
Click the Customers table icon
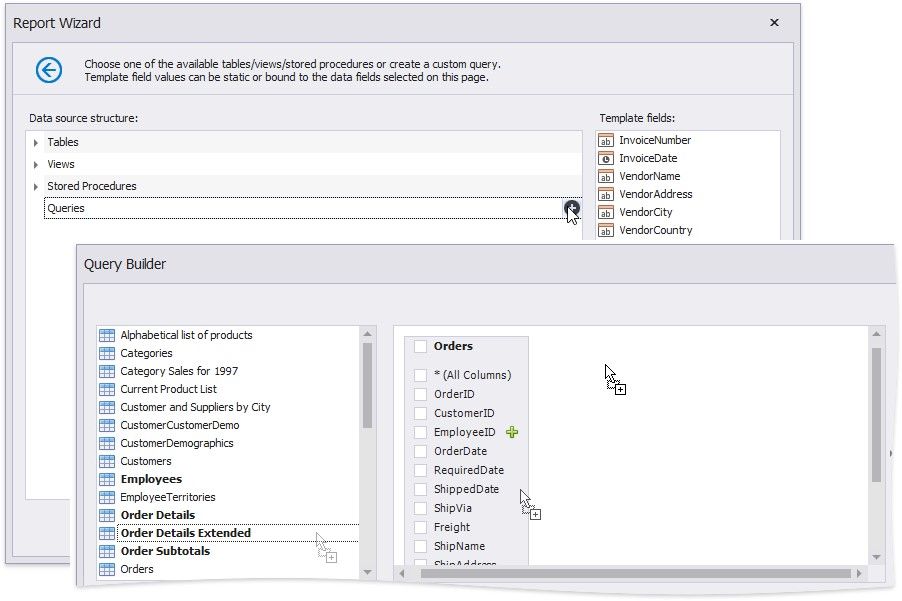[107, 461]
